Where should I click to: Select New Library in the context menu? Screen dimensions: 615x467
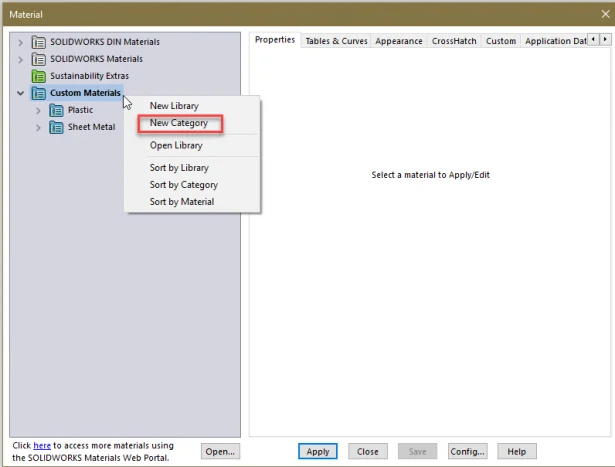pos(174,106)
